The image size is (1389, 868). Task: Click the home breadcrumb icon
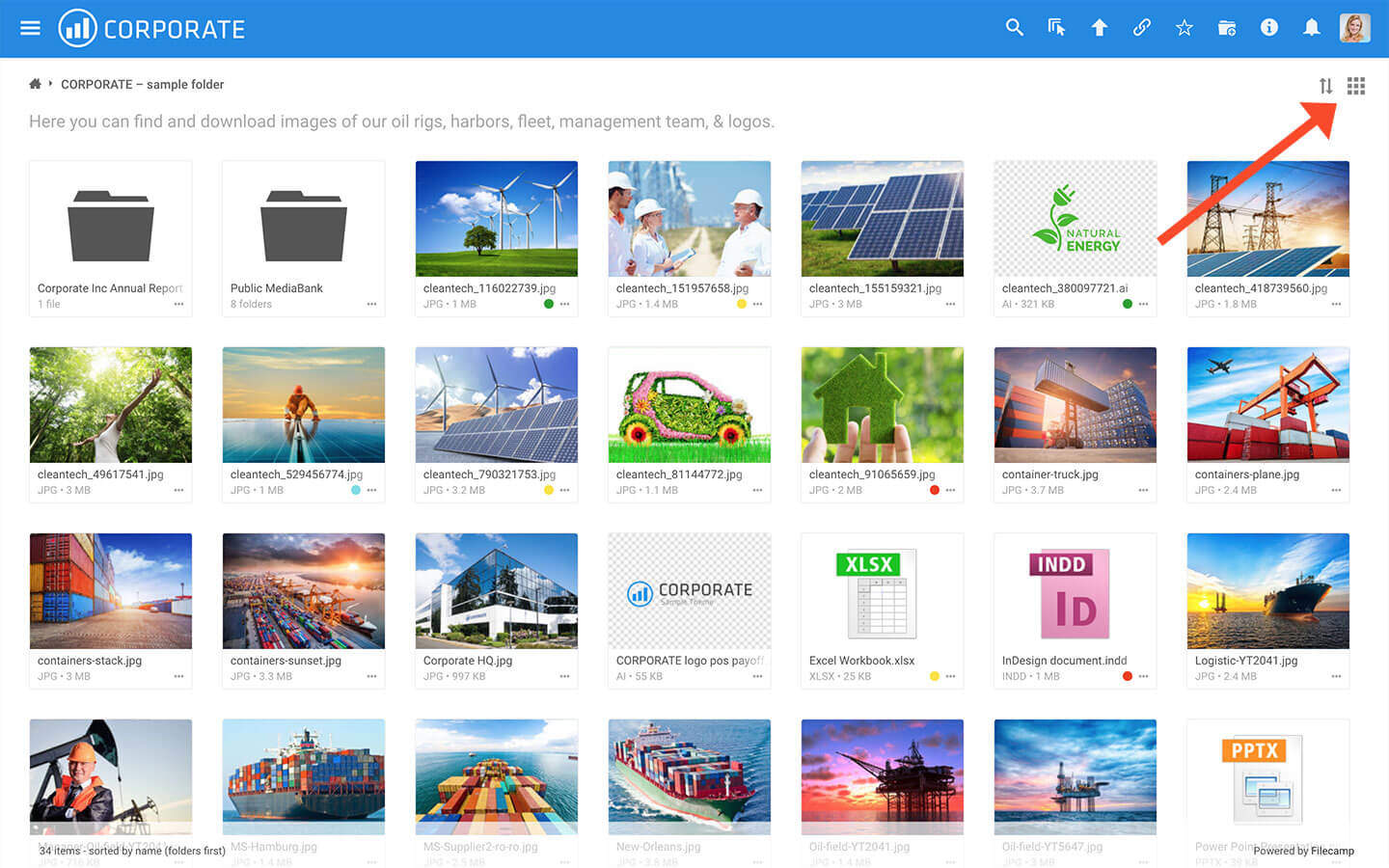(35, 84)
